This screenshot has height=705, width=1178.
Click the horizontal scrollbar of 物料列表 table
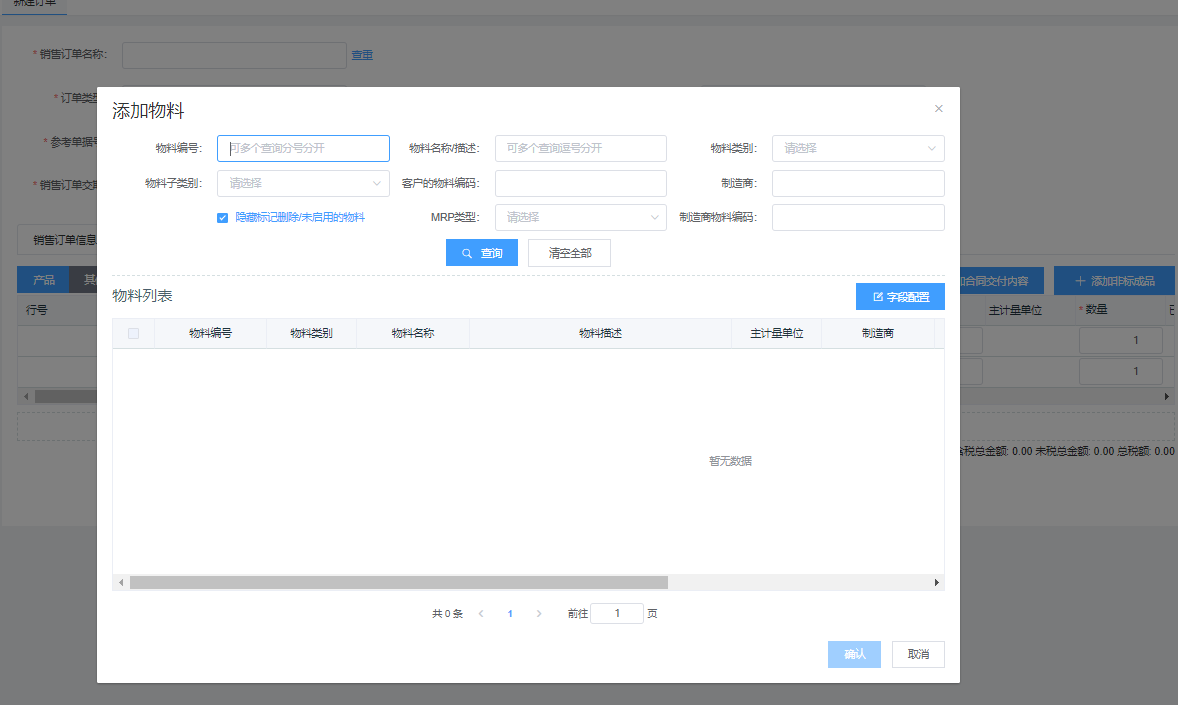[x=398, y=582]
